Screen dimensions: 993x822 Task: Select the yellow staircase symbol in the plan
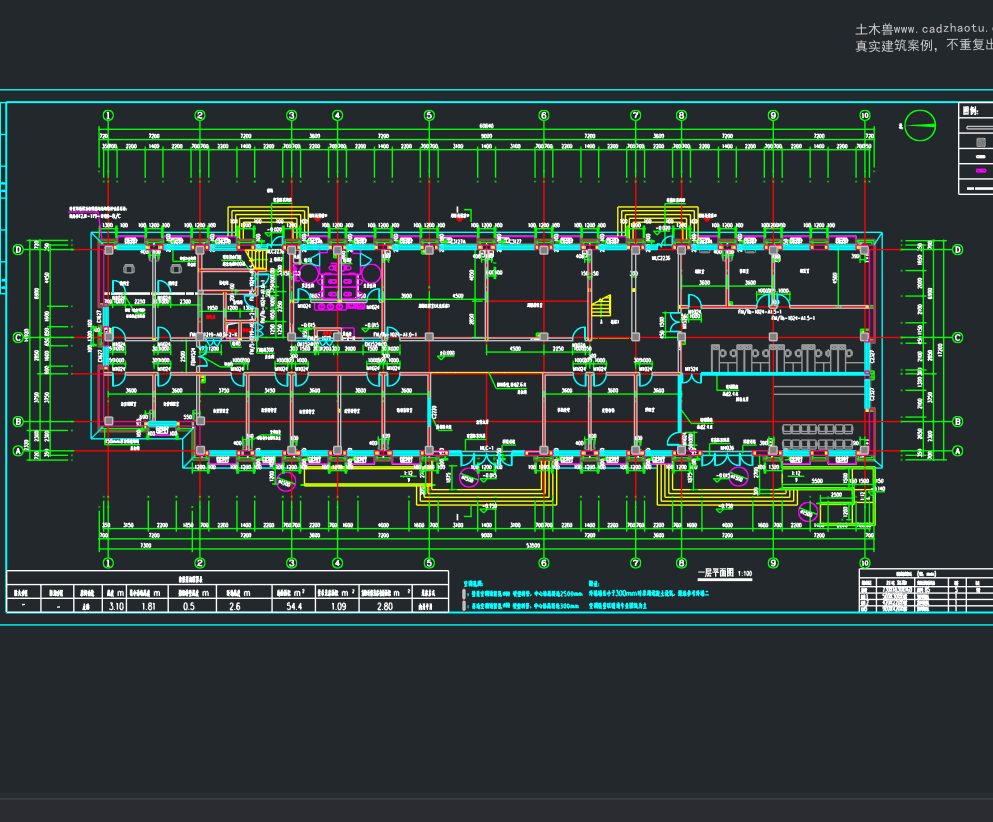pyautogui.click(x=602, y=307)
